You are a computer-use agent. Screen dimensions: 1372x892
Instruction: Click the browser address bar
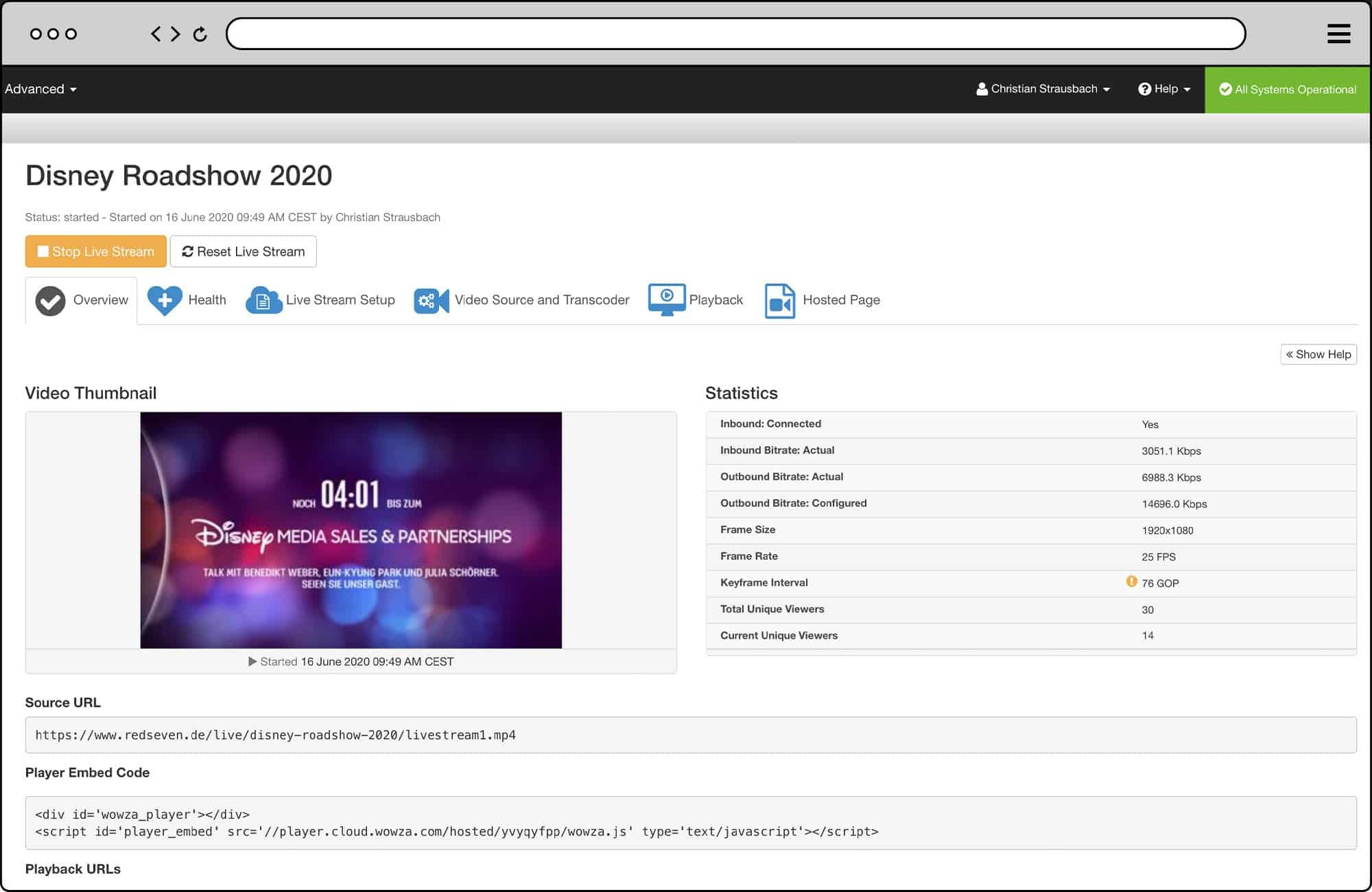pos(735,34)
